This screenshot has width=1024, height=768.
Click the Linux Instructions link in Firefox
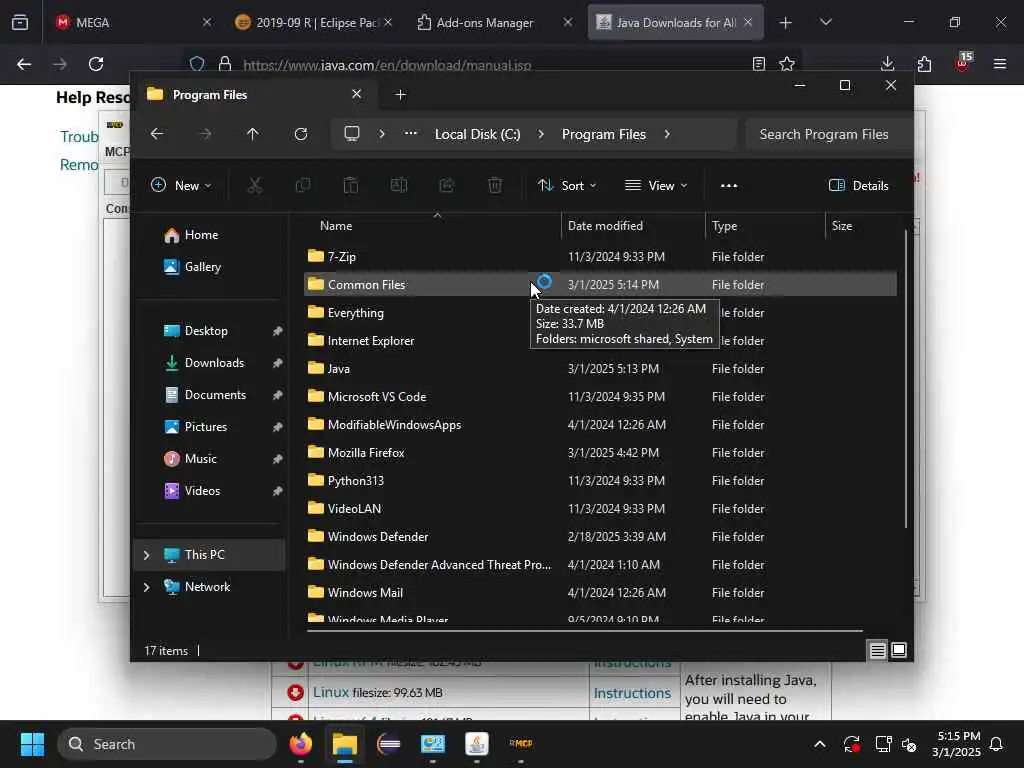point(632,693)
